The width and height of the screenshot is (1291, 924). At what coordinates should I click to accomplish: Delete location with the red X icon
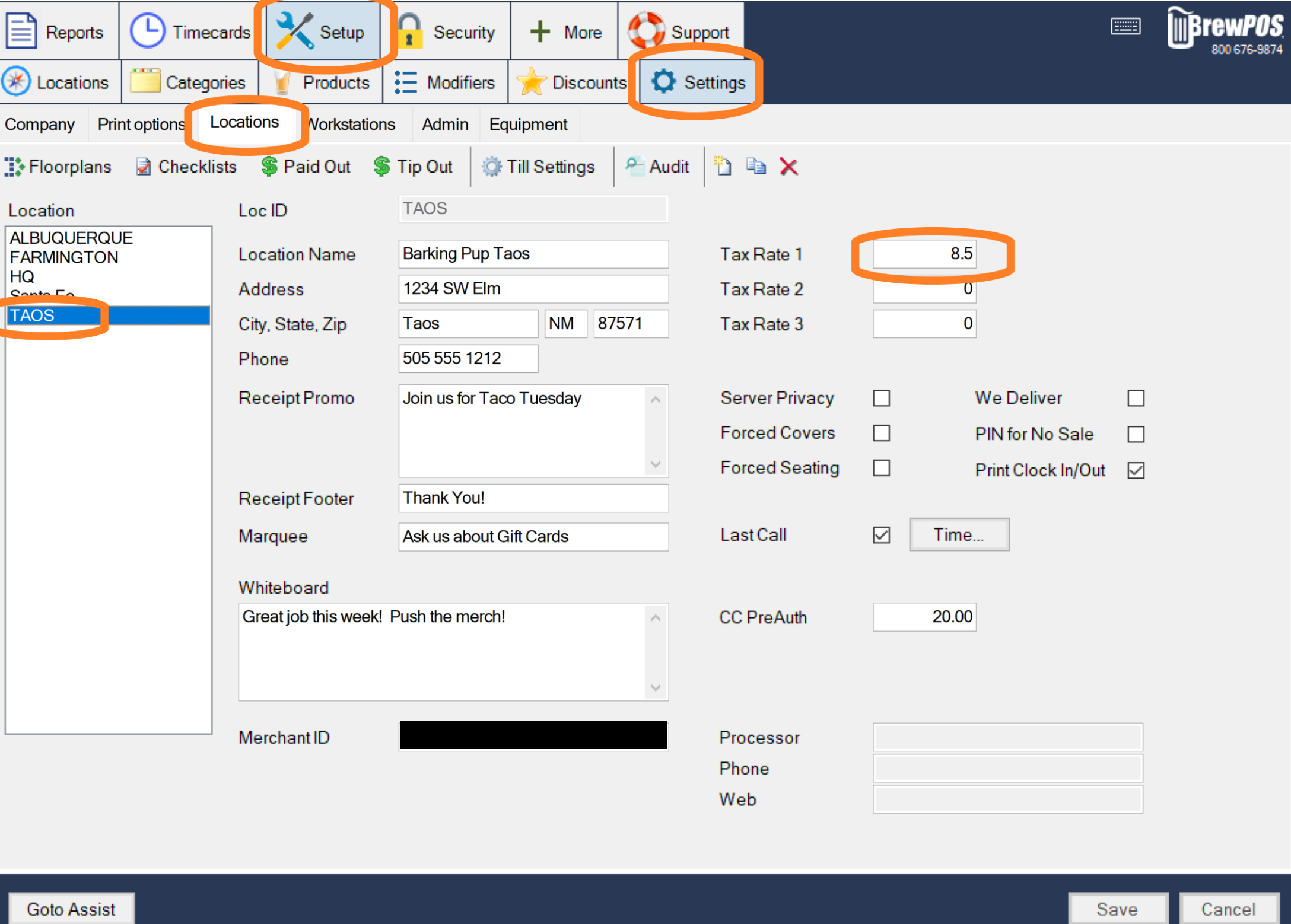(788, 167)
